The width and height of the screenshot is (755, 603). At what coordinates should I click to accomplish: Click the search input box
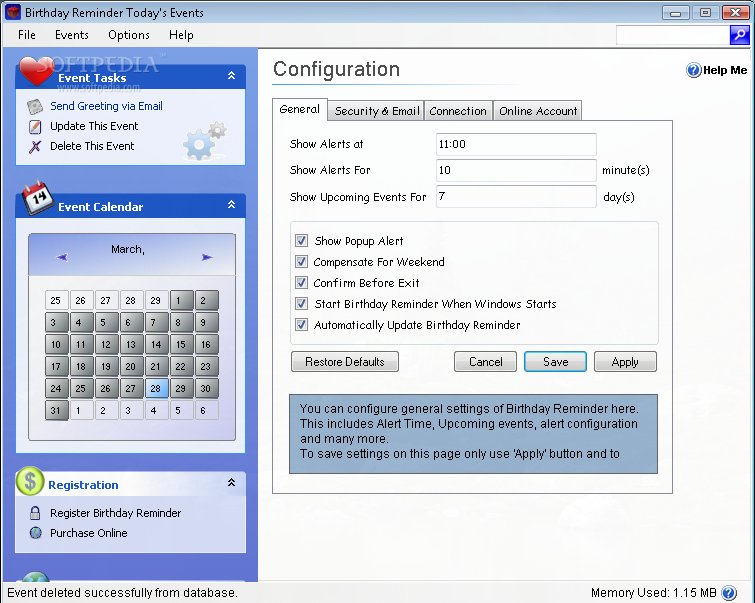coord(673,35)
